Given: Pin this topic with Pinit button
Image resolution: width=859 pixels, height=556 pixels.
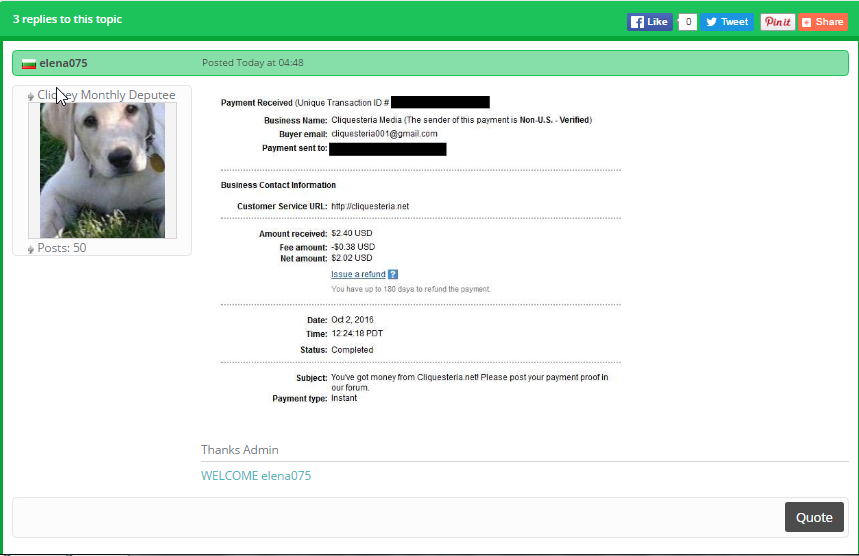Looking at the screenshot, I should (778, 22).
